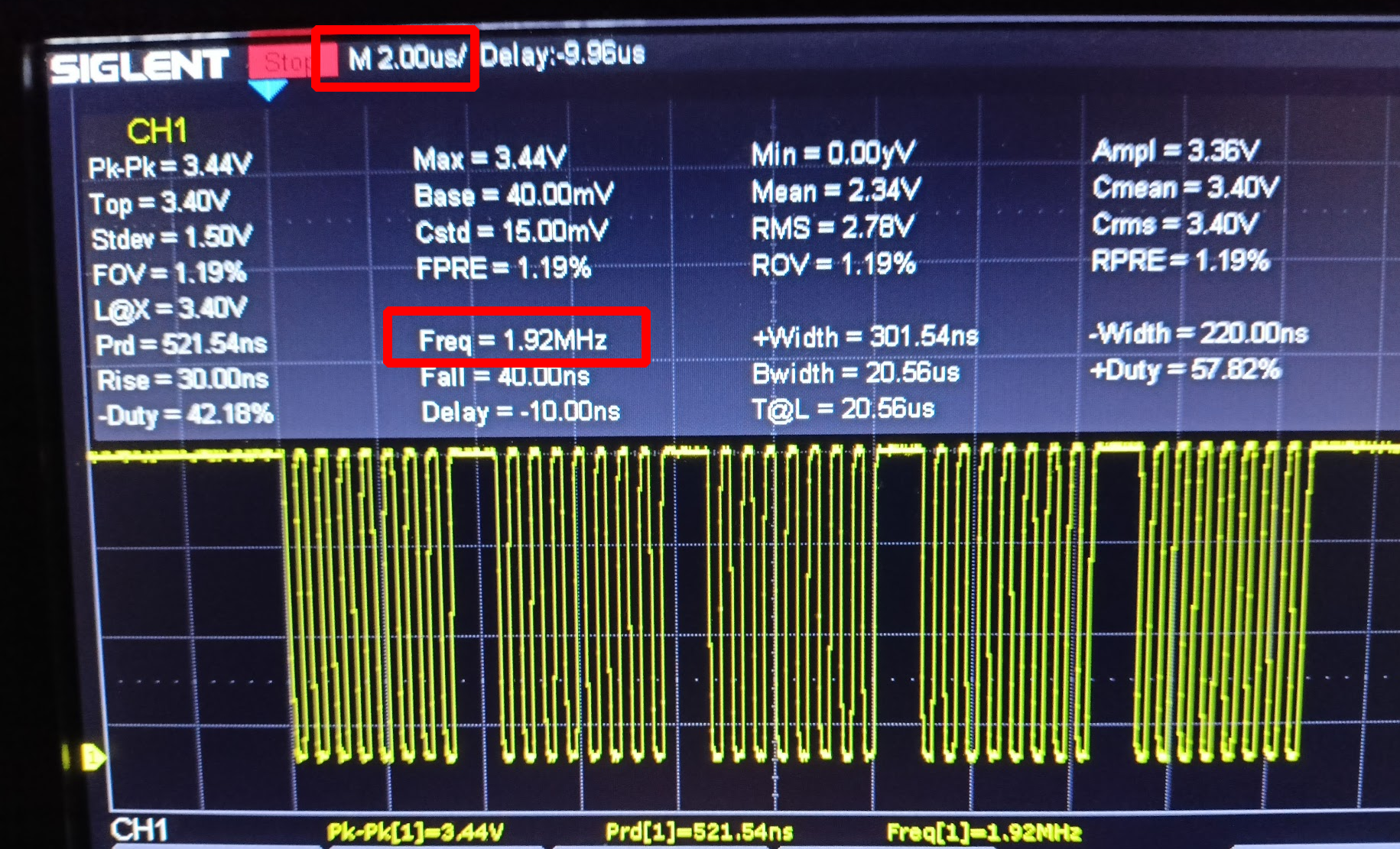Click the SIGLENT logo
The height and width of the screenshot is (849, 1400).
point(139,66)
